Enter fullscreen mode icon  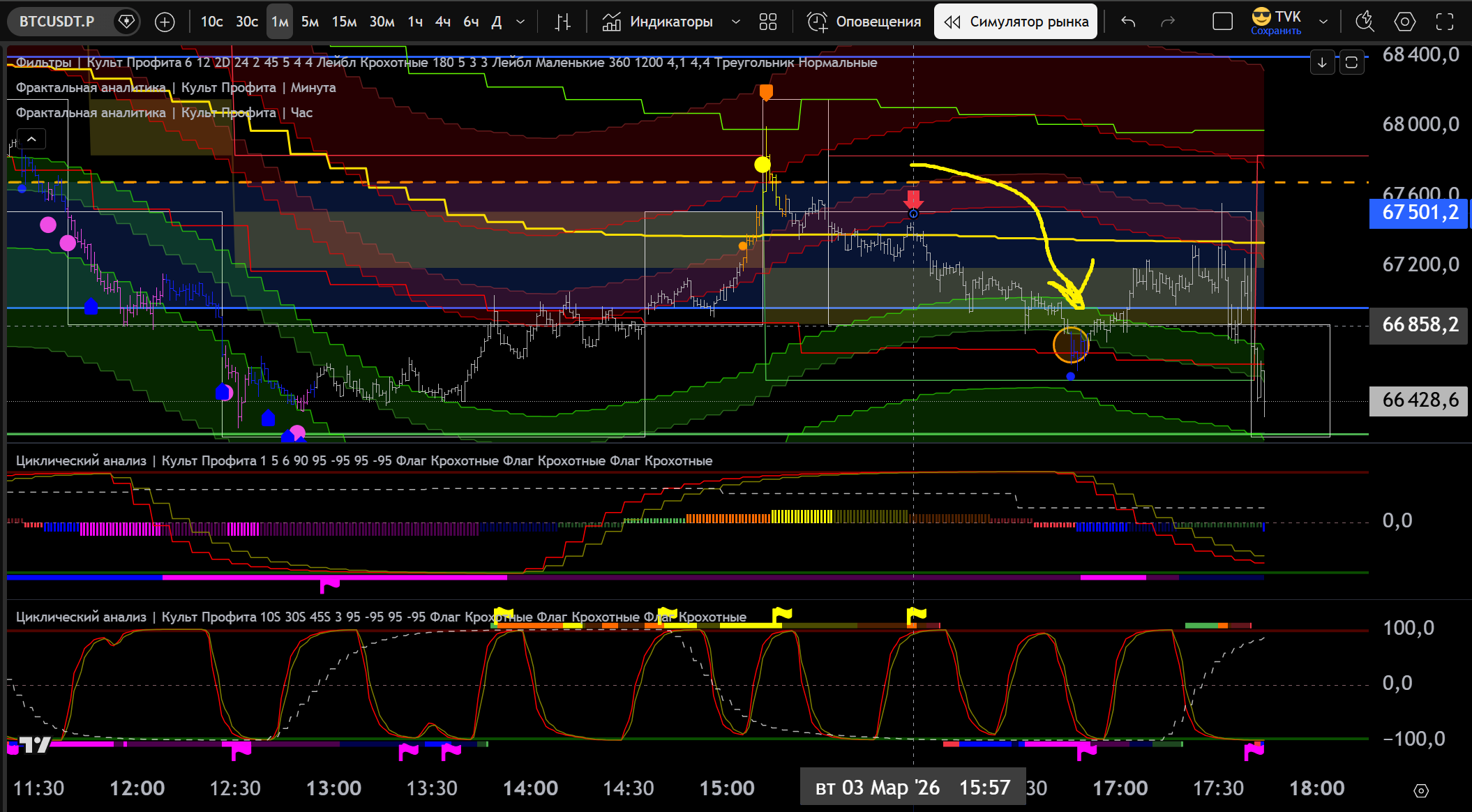(x=1445, y=22)
